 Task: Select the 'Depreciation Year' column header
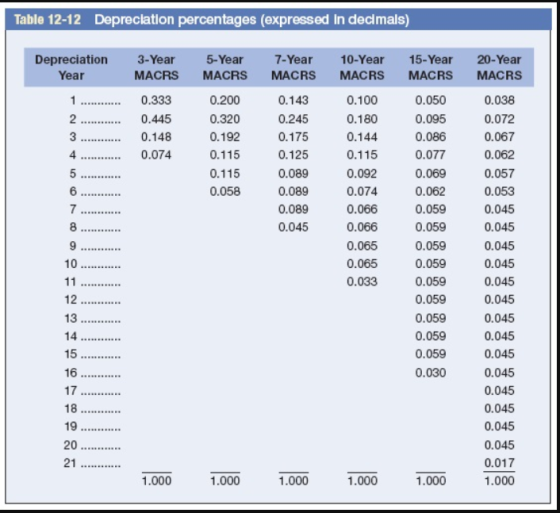click(x=71, y=67)
